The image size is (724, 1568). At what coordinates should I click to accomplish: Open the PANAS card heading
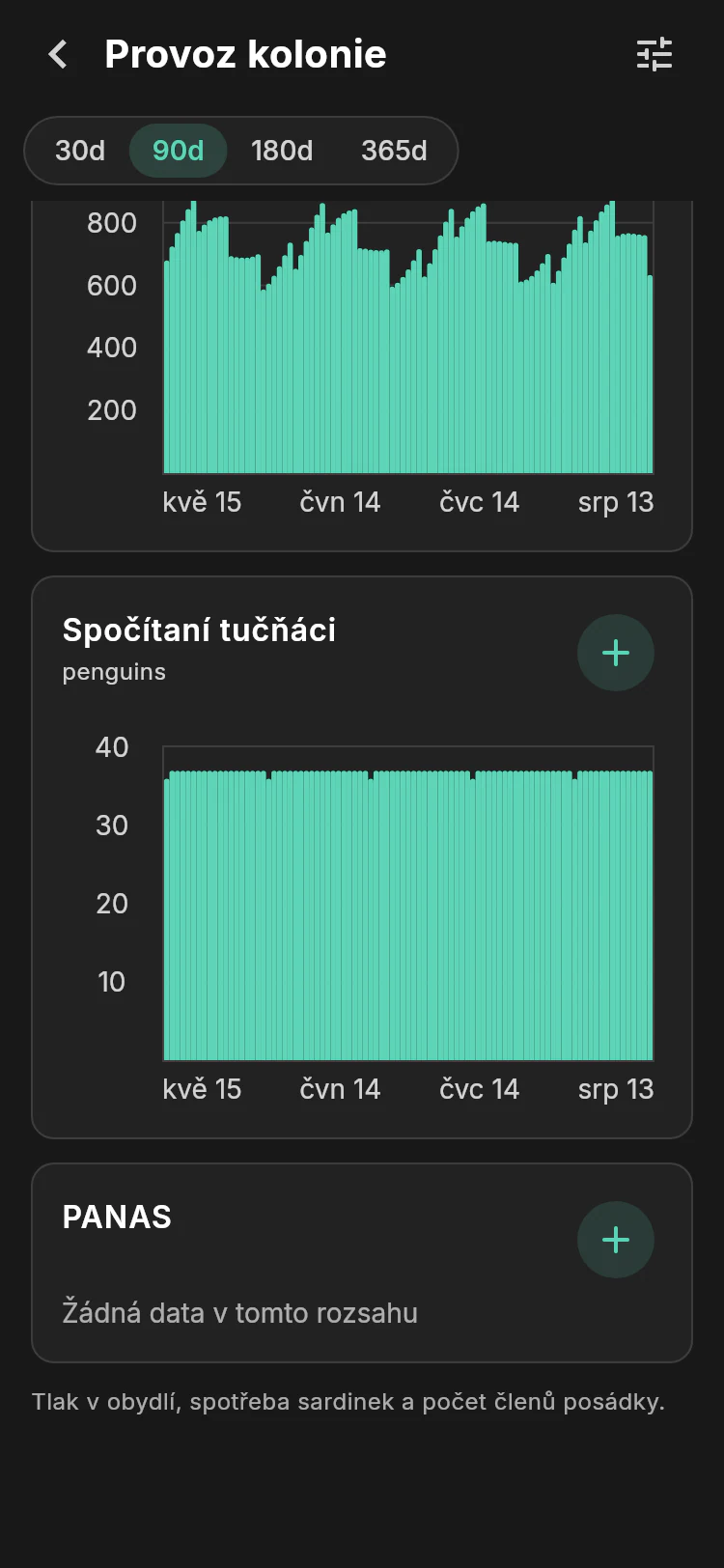[x=117, y=1217]
